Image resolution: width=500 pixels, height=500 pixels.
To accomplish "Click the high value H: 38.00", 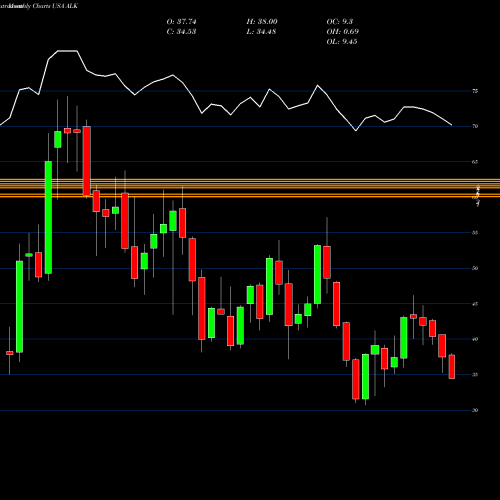I will (x=262, y=22).
